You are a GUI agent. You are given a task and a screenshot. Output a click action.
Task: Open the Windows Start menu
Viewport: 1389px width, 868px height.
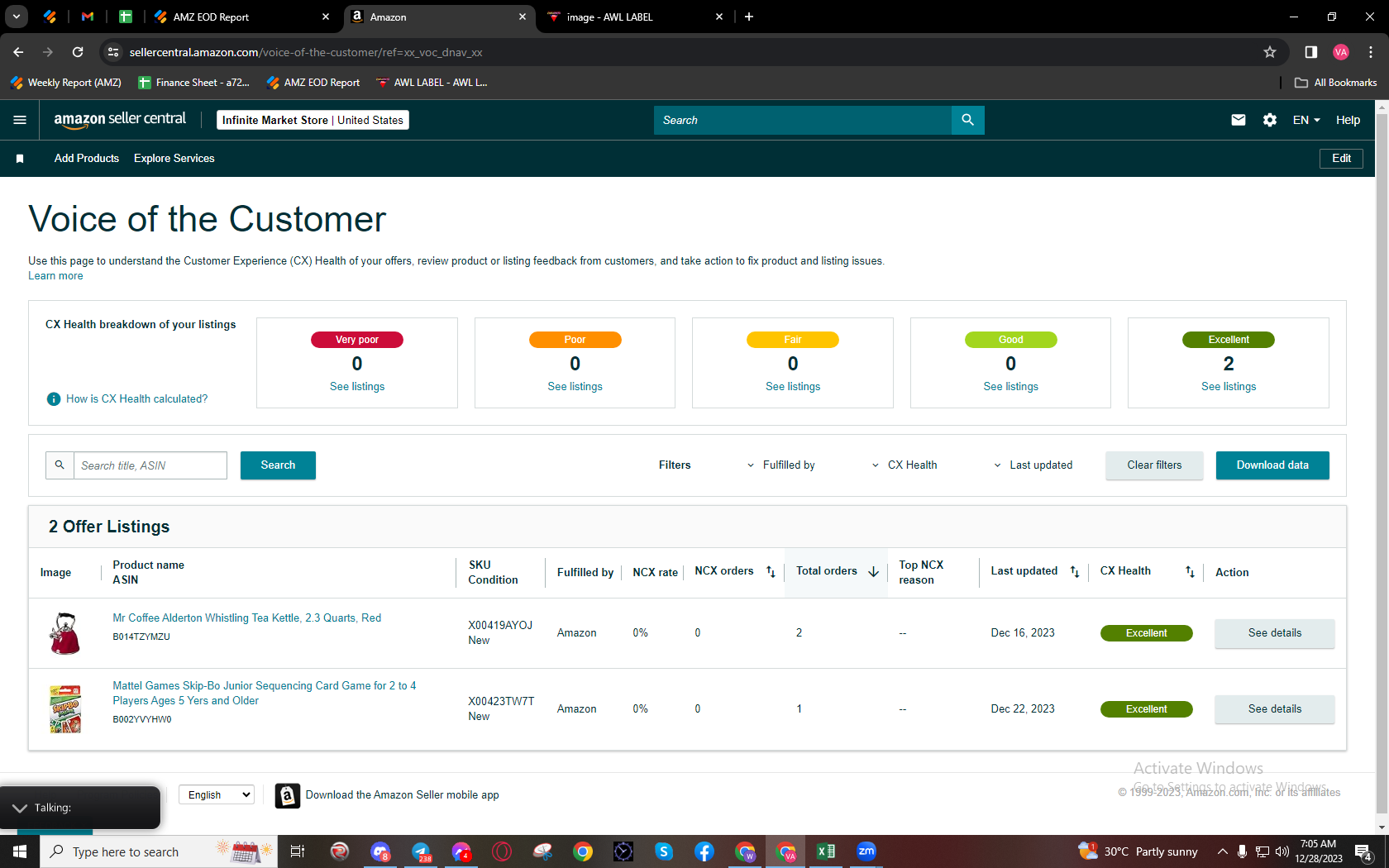click(x=20, y=851)
